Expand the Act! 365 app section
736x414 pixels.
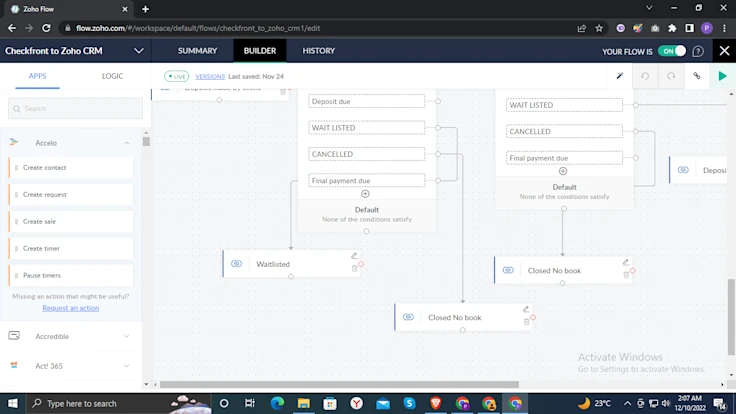point(127,366)
